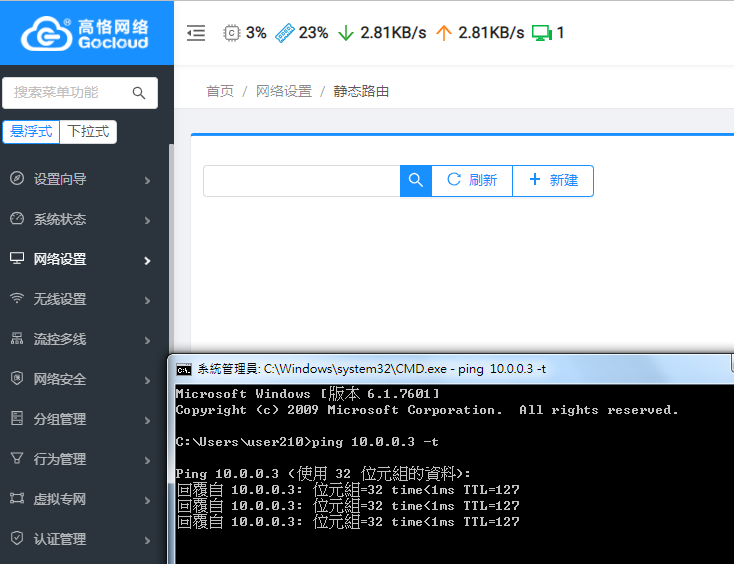The width and height of the screenshot is (734, 564).
Task: Click the Microsoft Windows version line in CMD
Action: [x=308, y=394]
